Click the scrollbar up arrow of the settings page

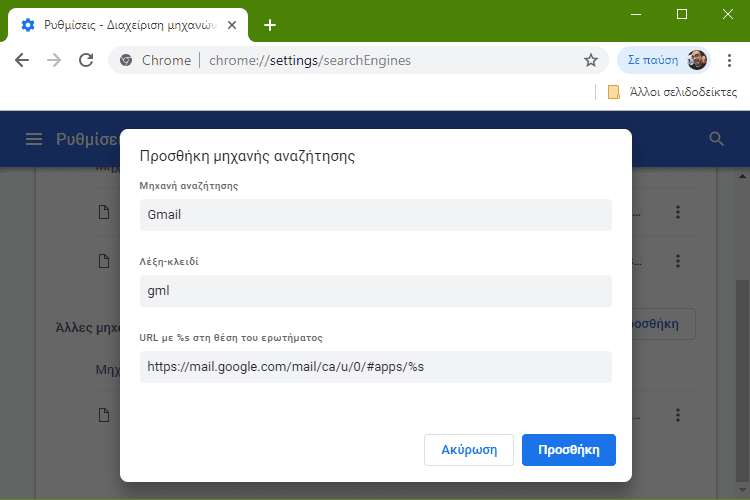pyautogui.click(x=742, y=177)
